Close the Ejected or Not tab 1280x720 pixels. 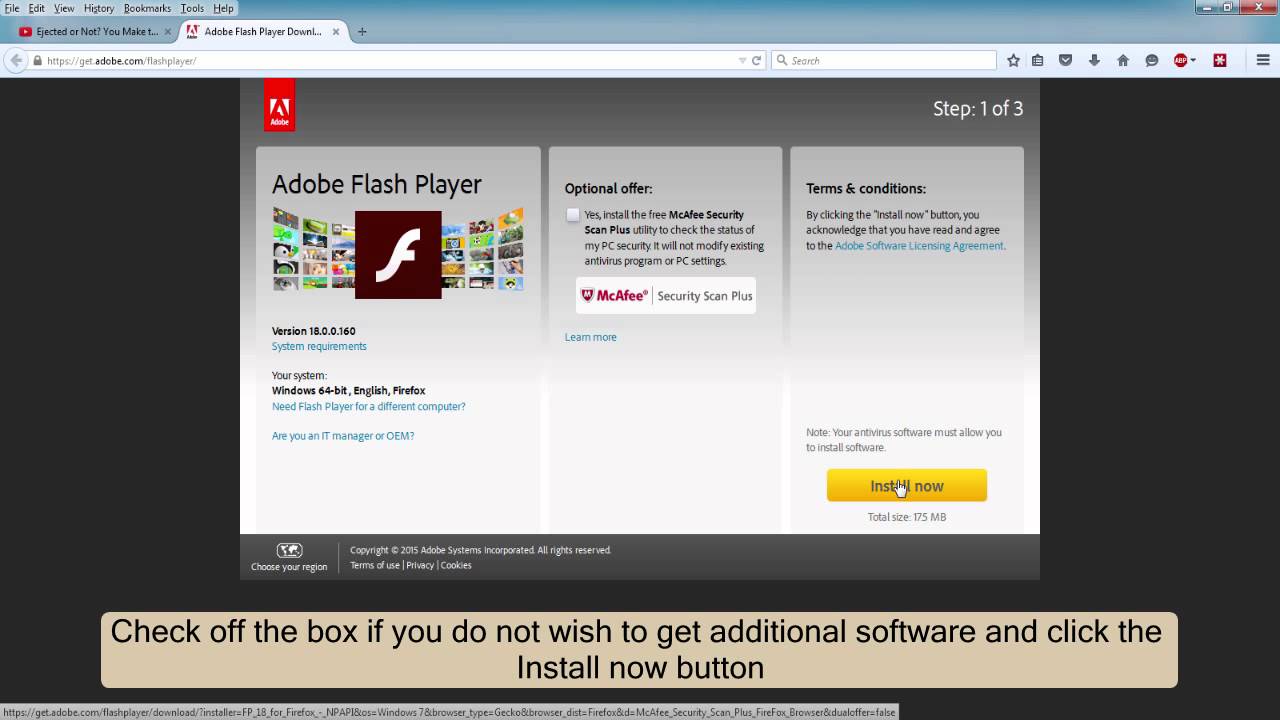tap(167, 31)
